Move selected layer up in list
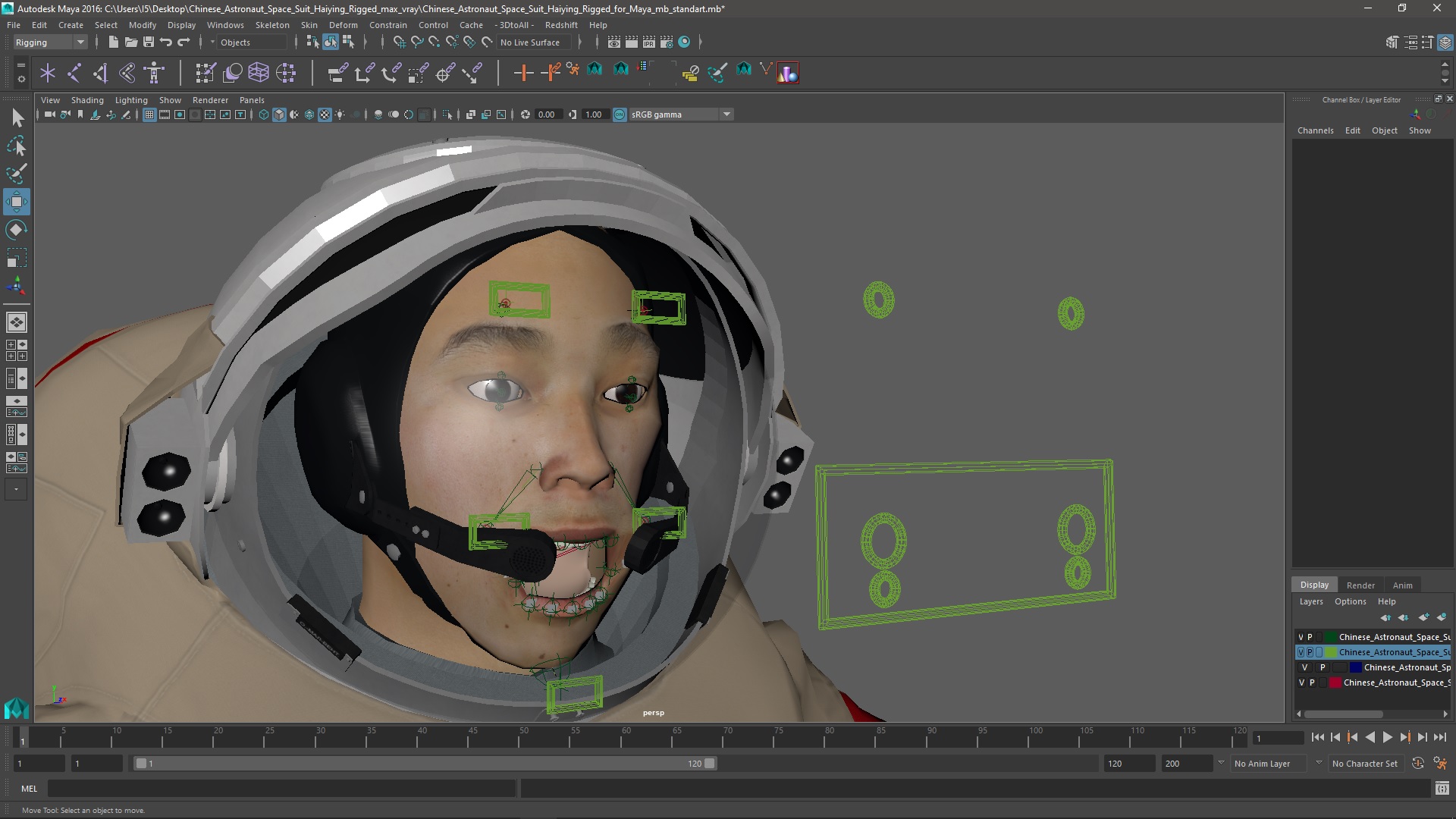 [1386, 617]
